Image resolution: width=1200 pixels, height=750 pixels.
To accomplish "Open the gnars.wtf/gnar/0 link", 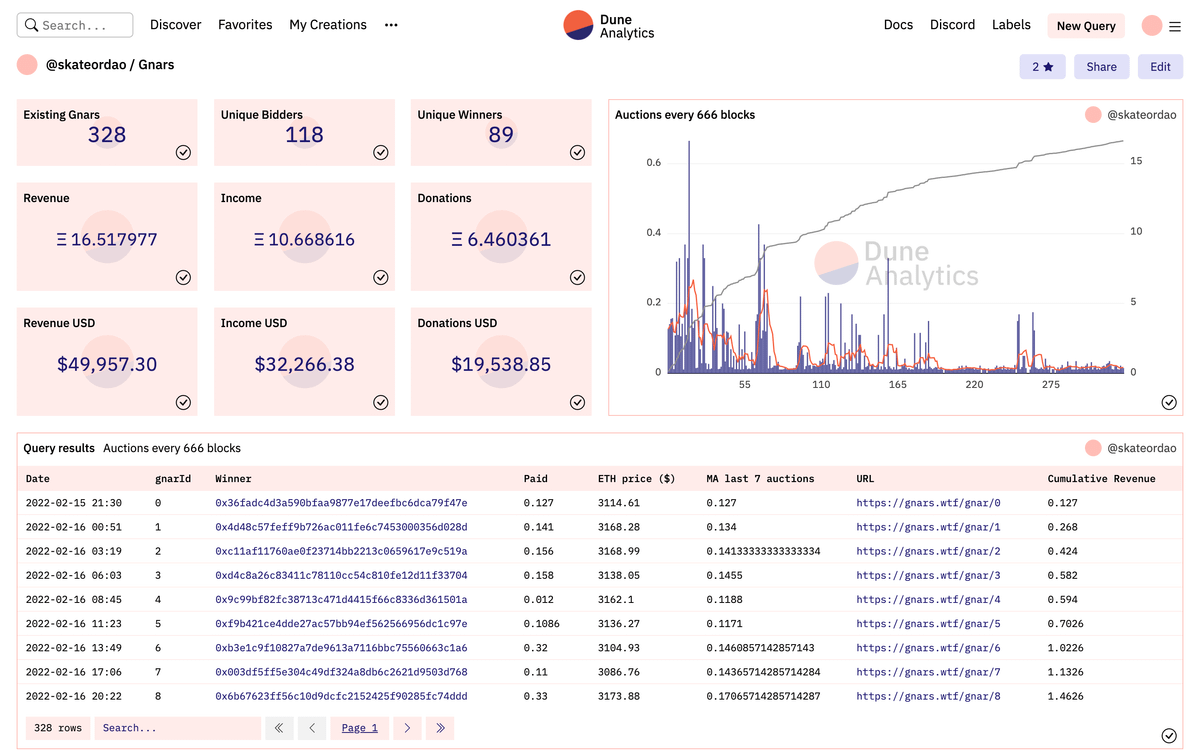I will [928, 503].
